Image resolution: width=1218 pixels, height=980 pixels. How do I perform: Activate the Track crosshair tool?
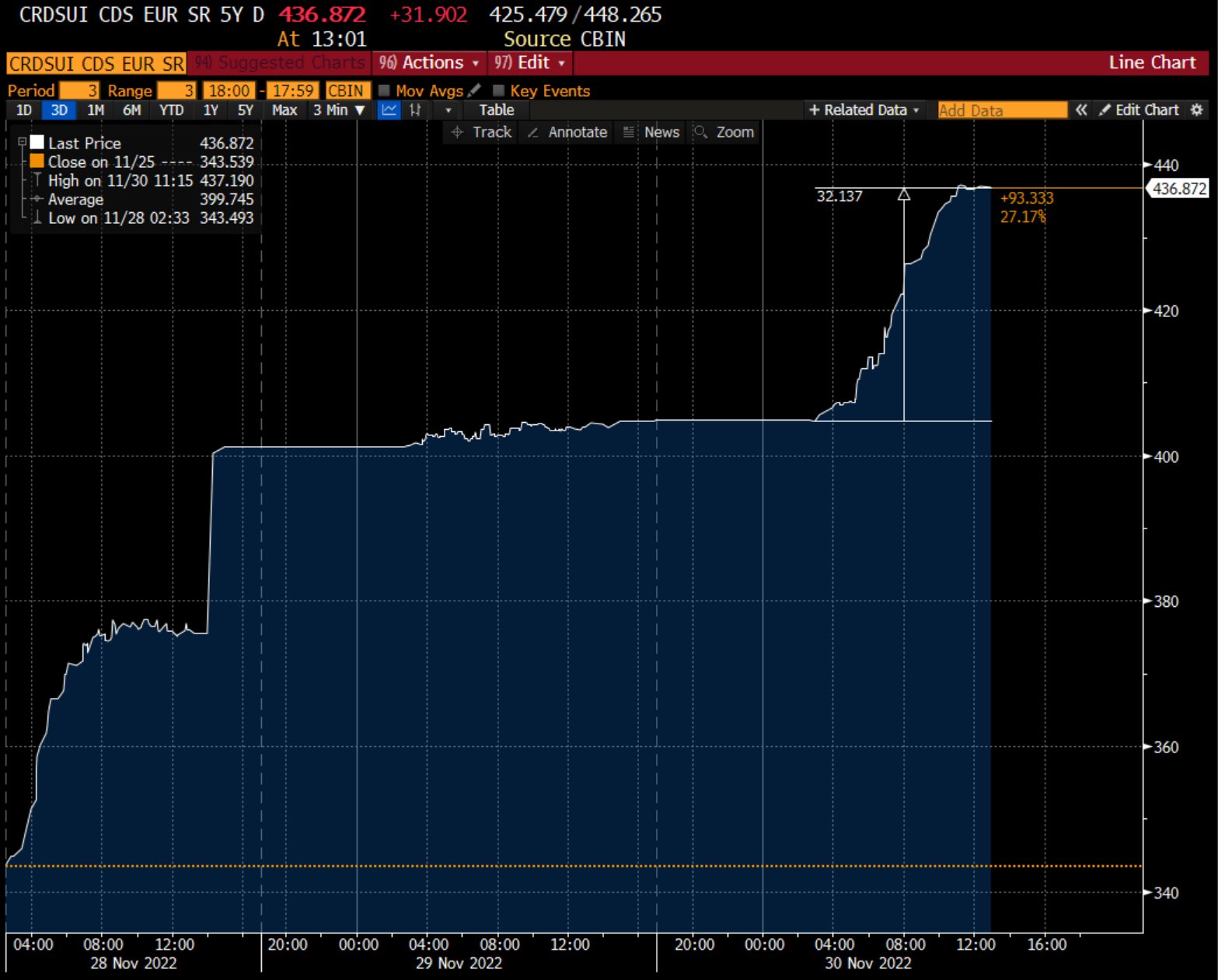(482, 132)
